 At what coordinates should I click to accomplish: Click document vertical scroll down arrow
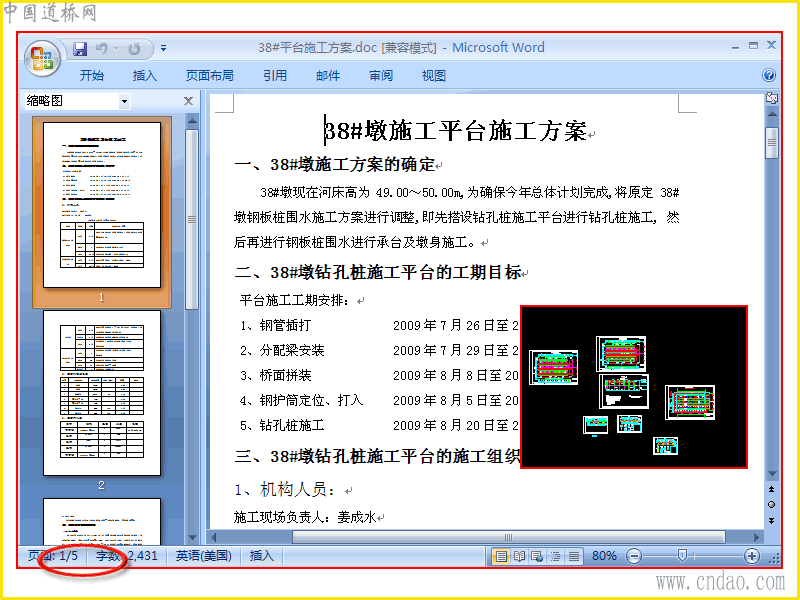click(x=772, y=474)
